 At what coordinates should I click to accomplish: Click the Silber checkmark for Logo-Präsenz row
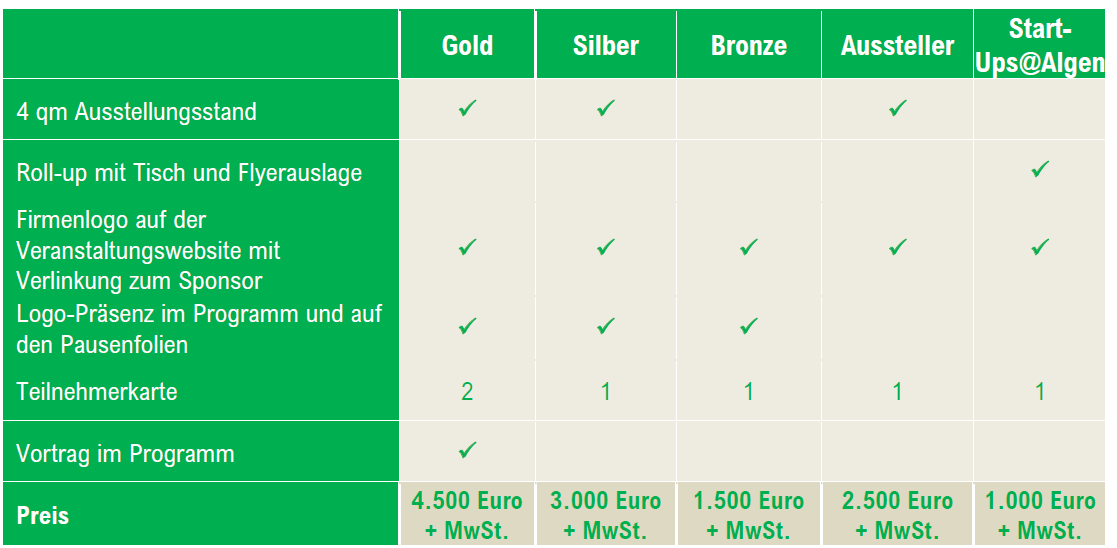tap(605, 326)
